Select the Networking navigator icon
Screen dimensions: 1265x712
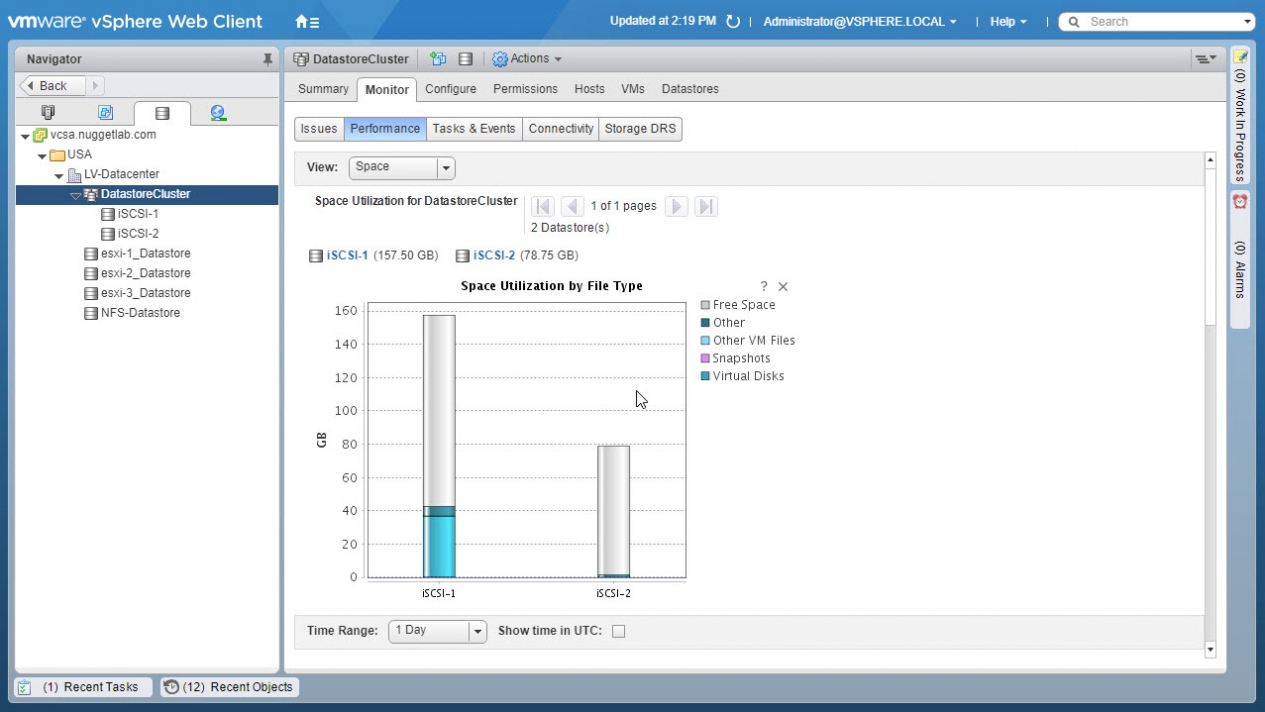tap(218, 113)
